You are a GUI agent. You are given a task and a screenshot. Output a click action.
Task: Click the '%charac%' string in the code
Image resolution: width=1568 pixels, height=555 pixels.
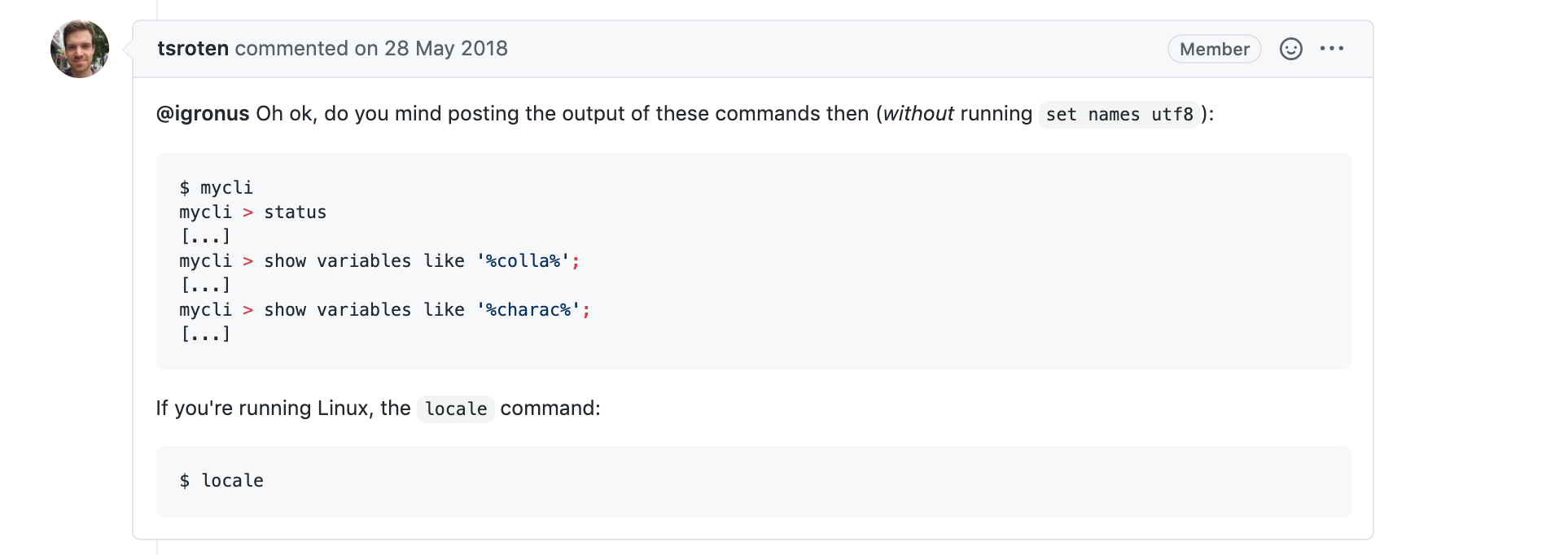[x=528, y=310]
